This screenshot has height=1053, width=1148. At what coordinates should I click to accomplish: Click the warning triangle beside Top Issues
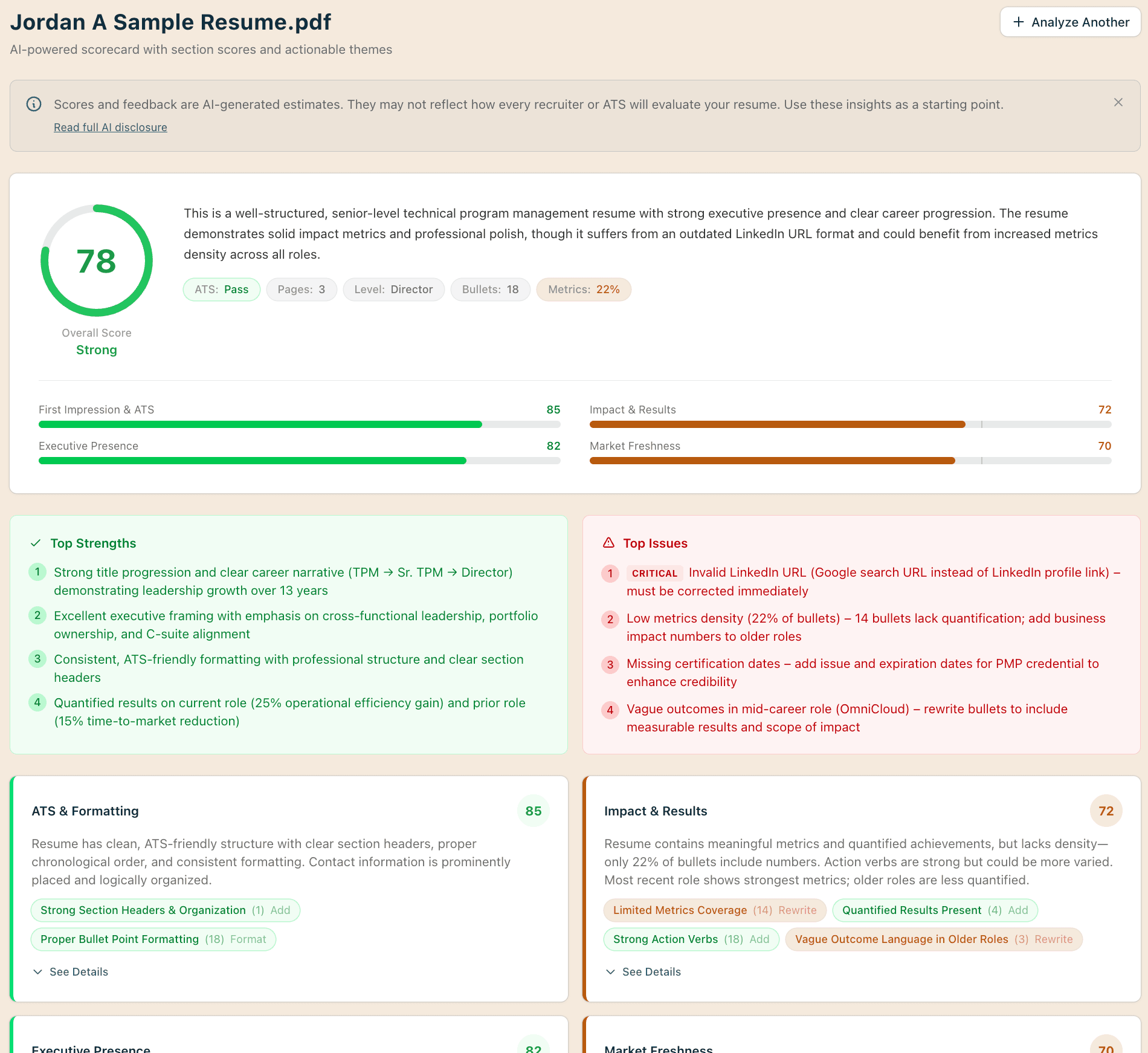(x=609, y=543)
